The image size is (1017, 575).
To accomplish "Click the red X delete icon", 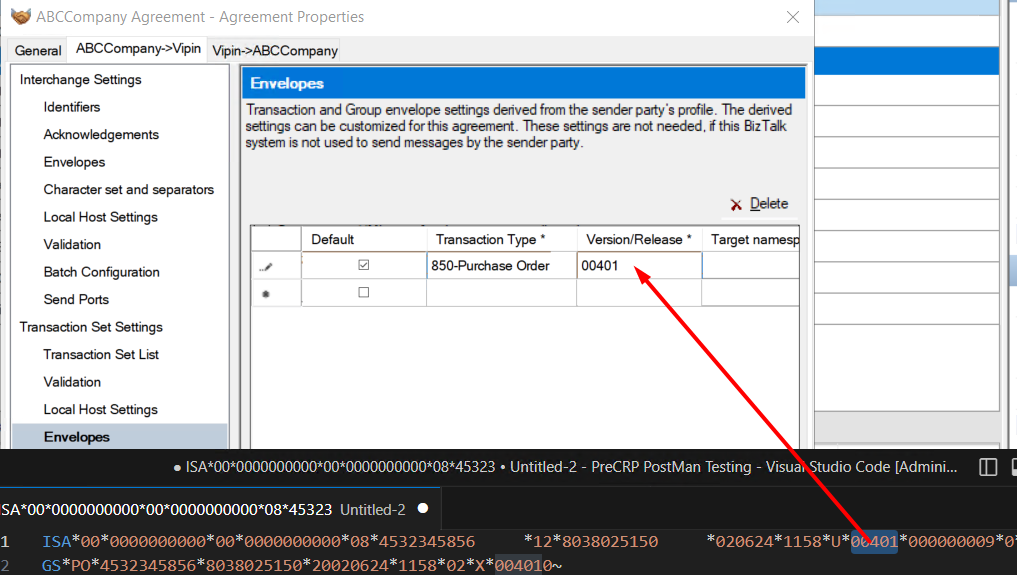I will (x=736, y=205).
